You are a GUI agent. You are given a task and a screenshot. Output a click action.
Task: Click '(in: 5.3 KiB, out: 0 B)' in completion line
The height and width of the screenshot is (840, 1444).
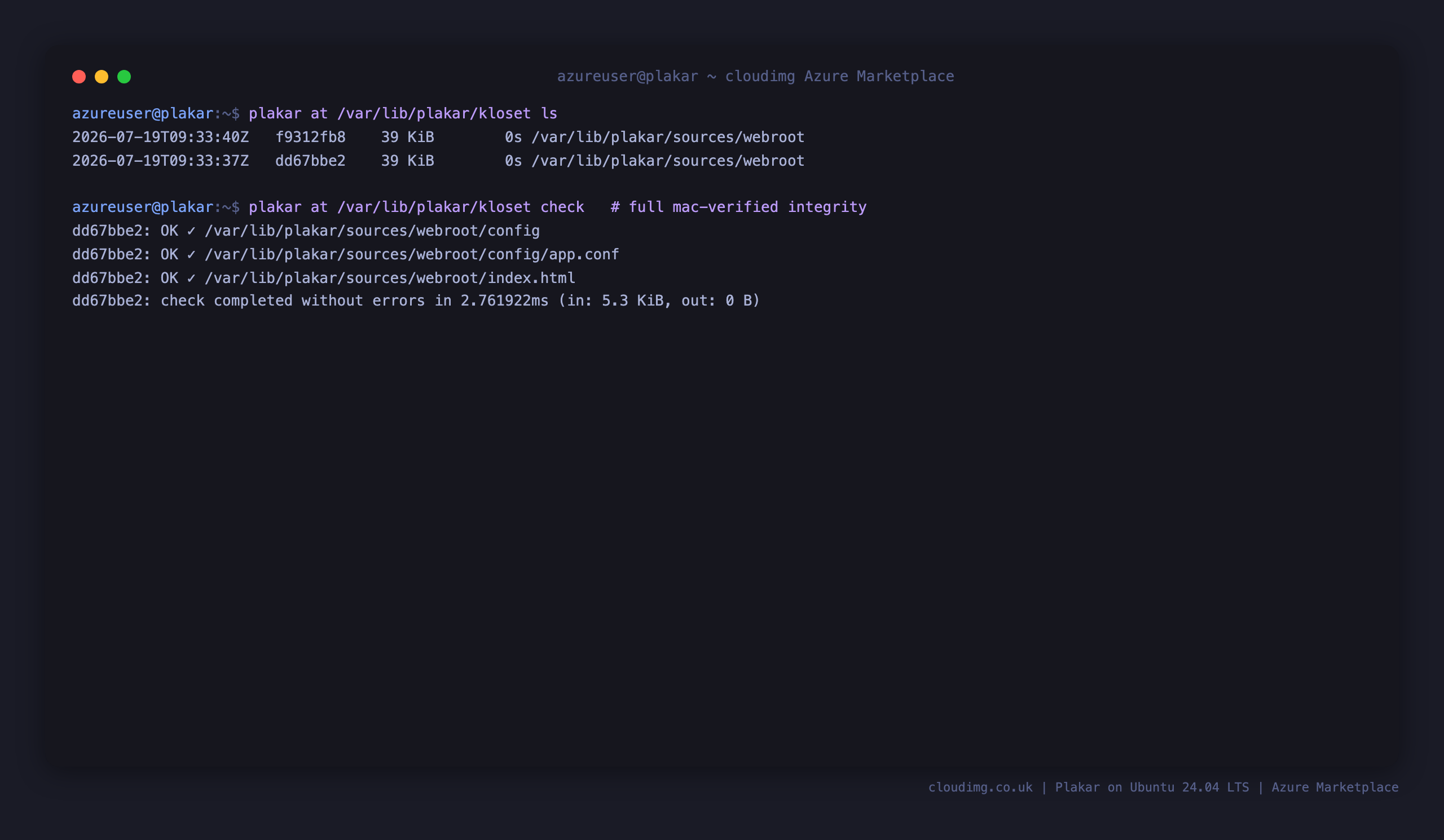tap(659, 300)
